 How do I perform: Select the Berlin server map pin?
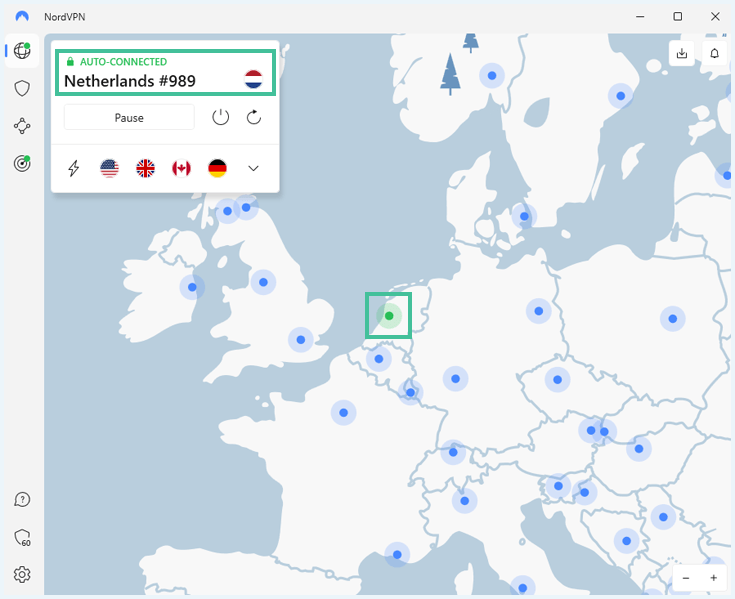coord(539,311)
